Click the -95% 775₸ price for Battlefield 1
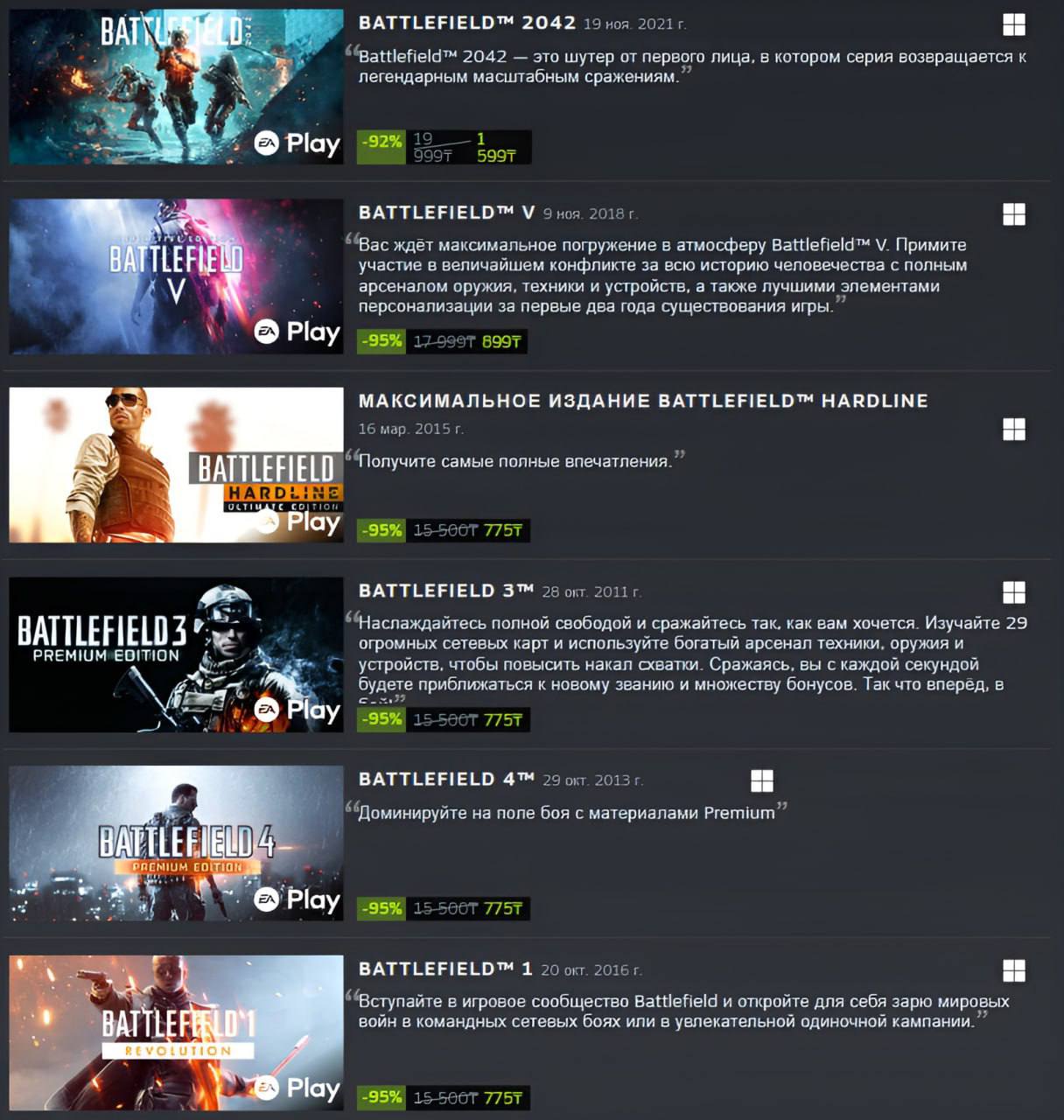 tap(443, 1097)
